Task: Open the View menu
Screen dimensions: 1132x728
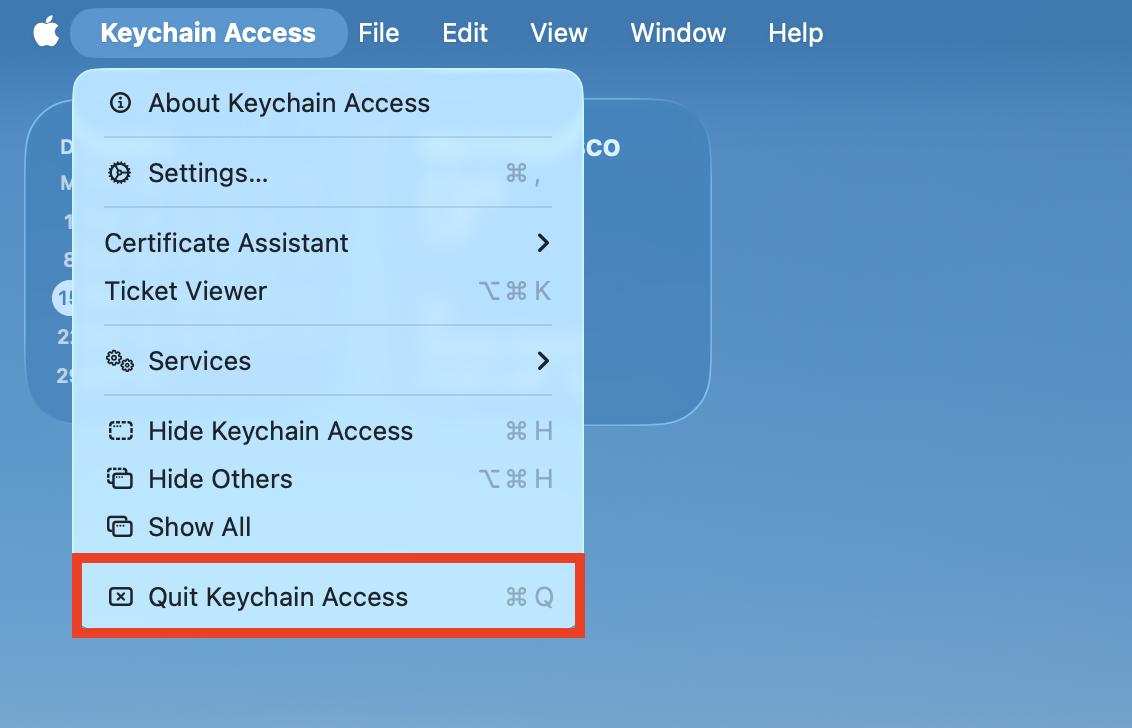Action: pos(558,32)
